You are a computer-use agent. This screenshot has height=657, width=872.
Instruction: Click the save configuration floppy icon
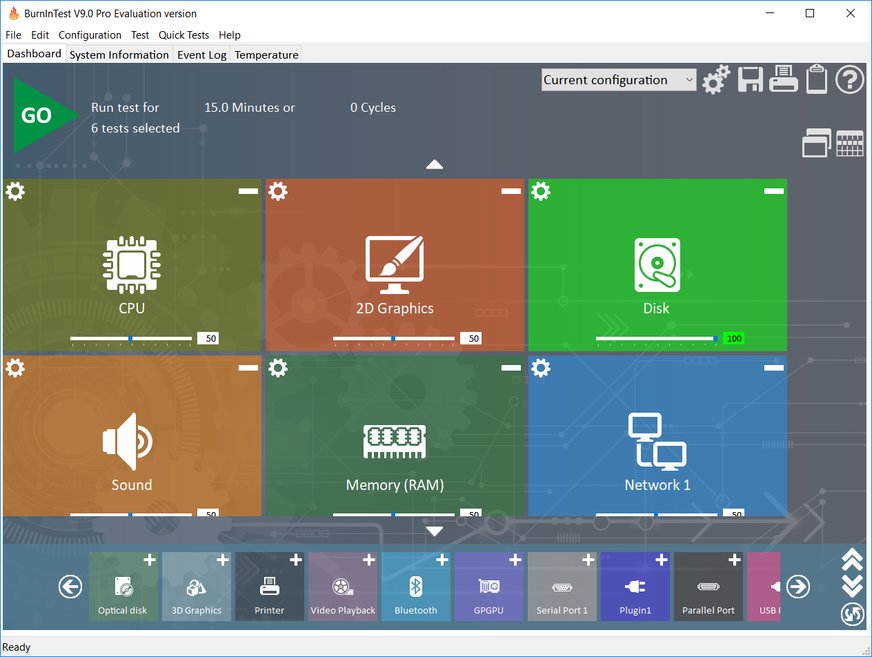point(751,80)
